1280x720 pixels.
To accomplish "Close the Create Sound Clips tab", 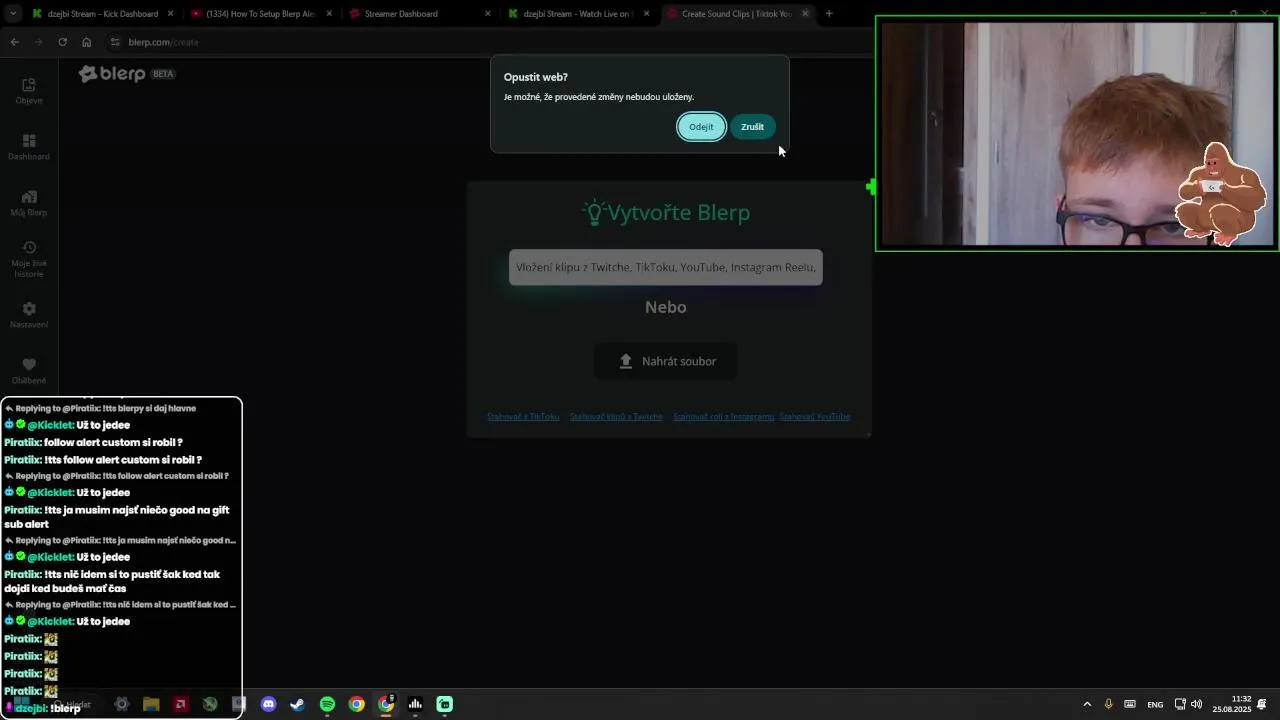I will (805, 14).
